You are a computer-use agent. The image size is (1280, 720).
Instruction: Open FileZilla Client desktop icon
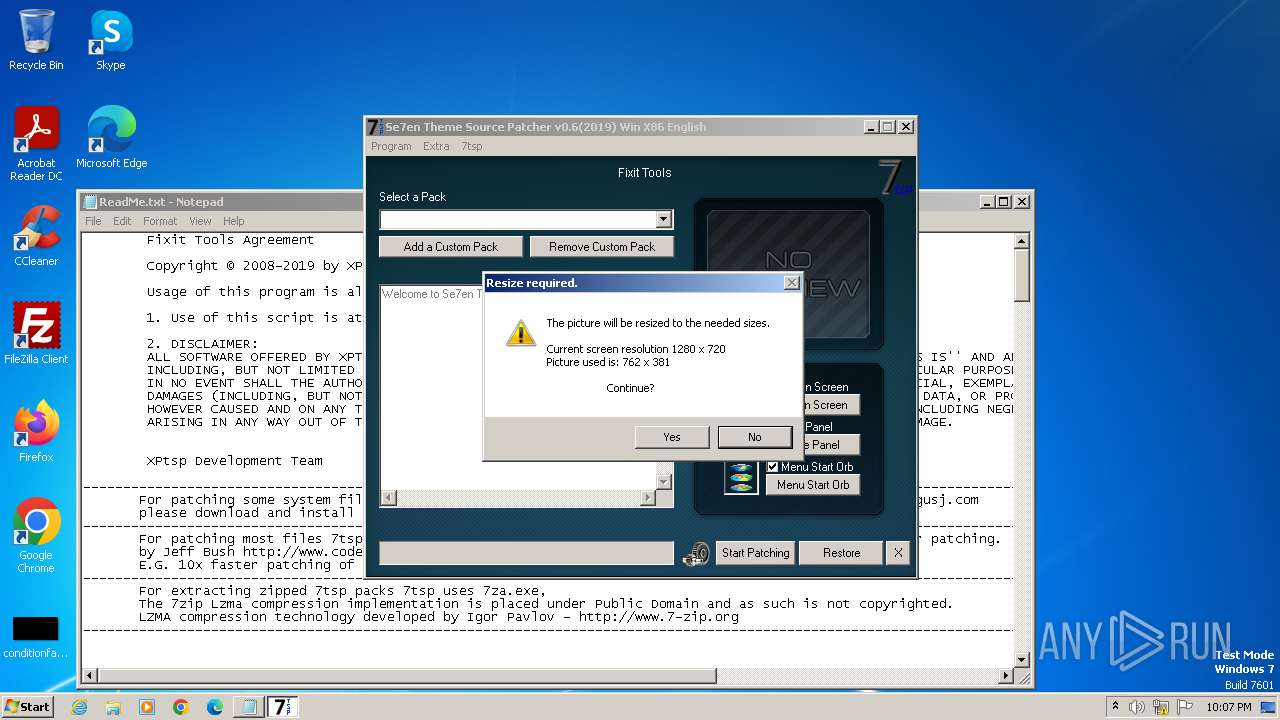pos(36,334)
